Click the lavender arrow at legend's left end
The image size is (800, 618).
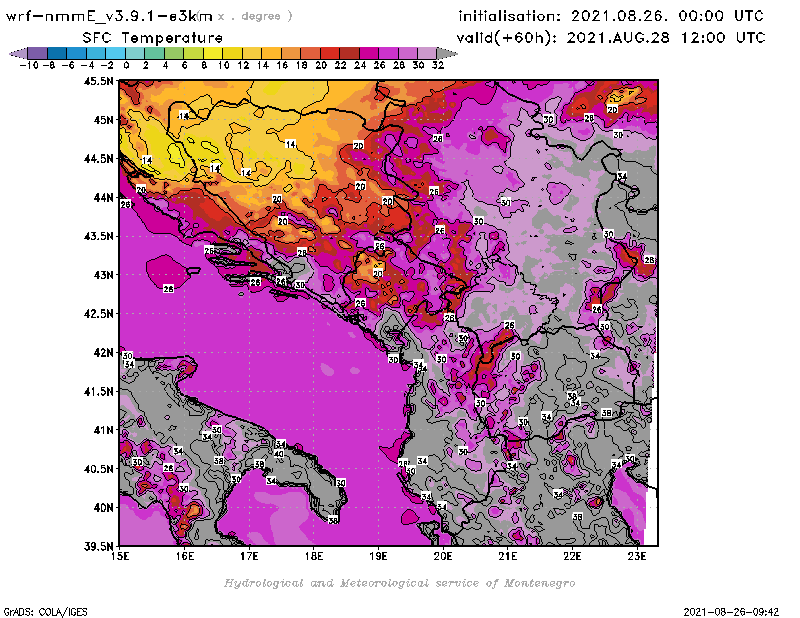(x=18, y=53)
